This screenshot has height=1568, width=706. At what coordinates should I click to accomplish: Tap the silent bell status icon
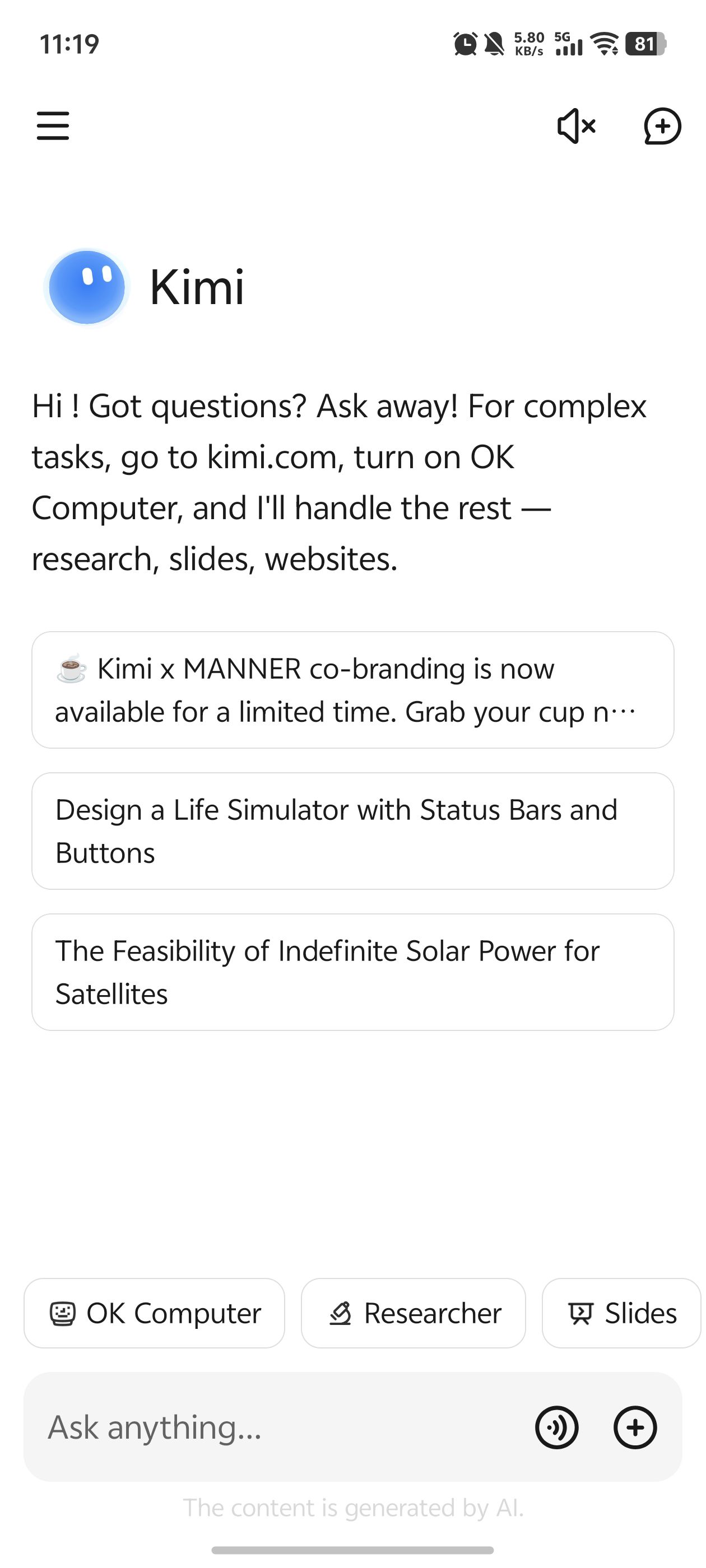click(x=494, y=44)
